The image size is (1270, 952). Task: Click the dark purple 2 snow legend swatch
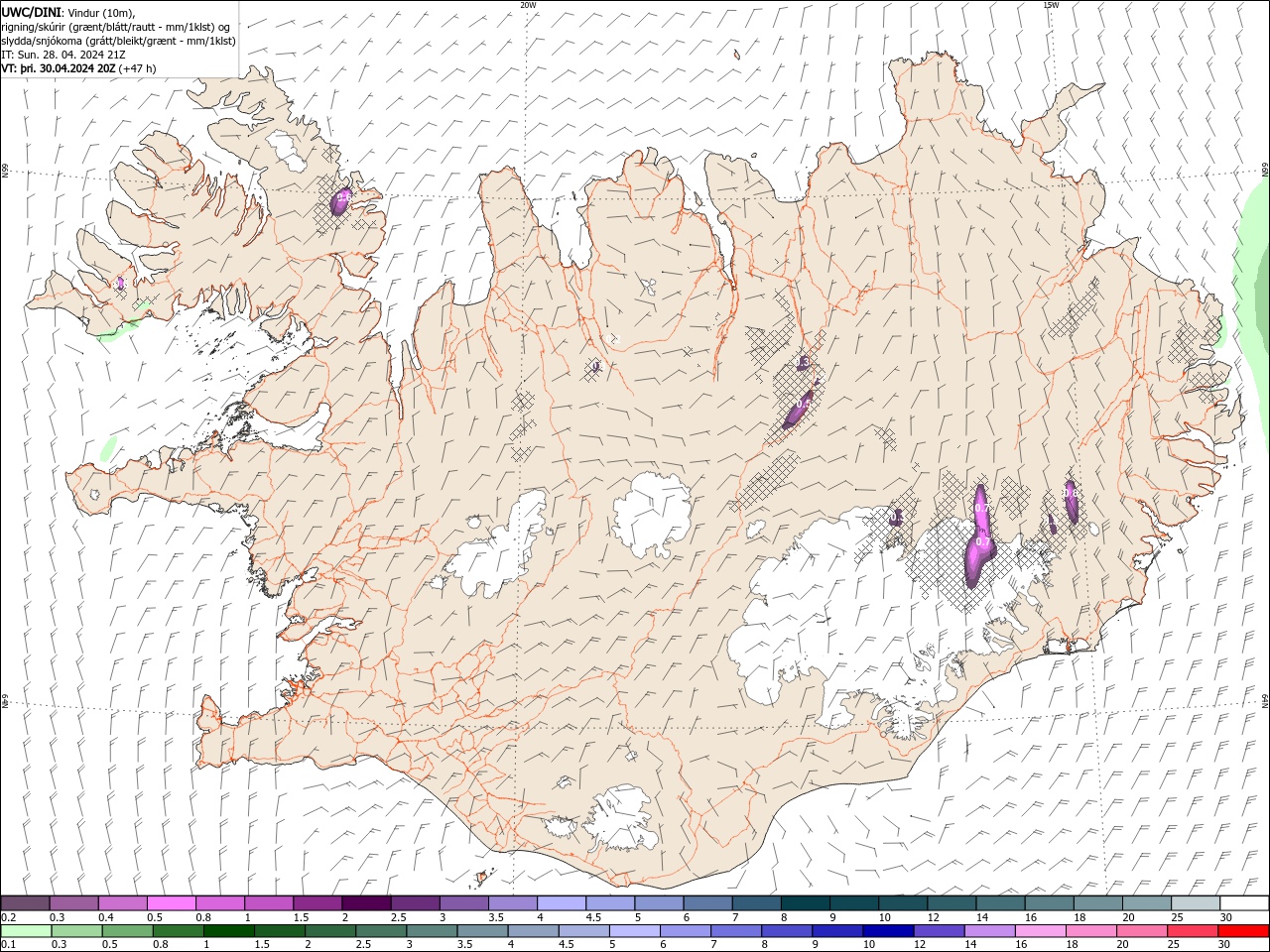(x=365, y=902)
